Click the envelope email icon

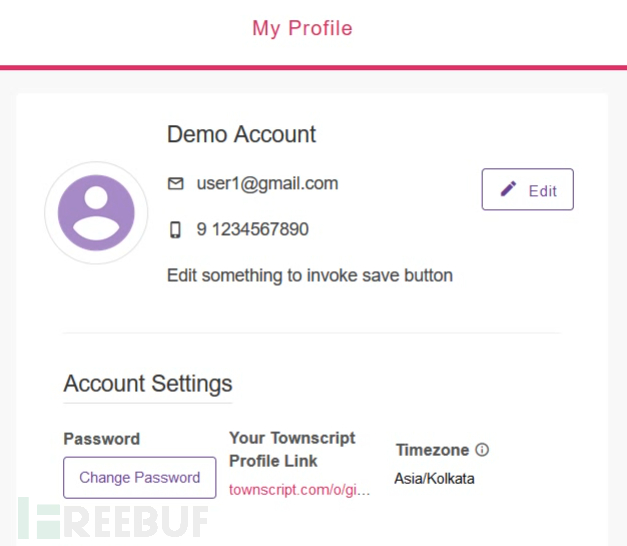point(175,184)
